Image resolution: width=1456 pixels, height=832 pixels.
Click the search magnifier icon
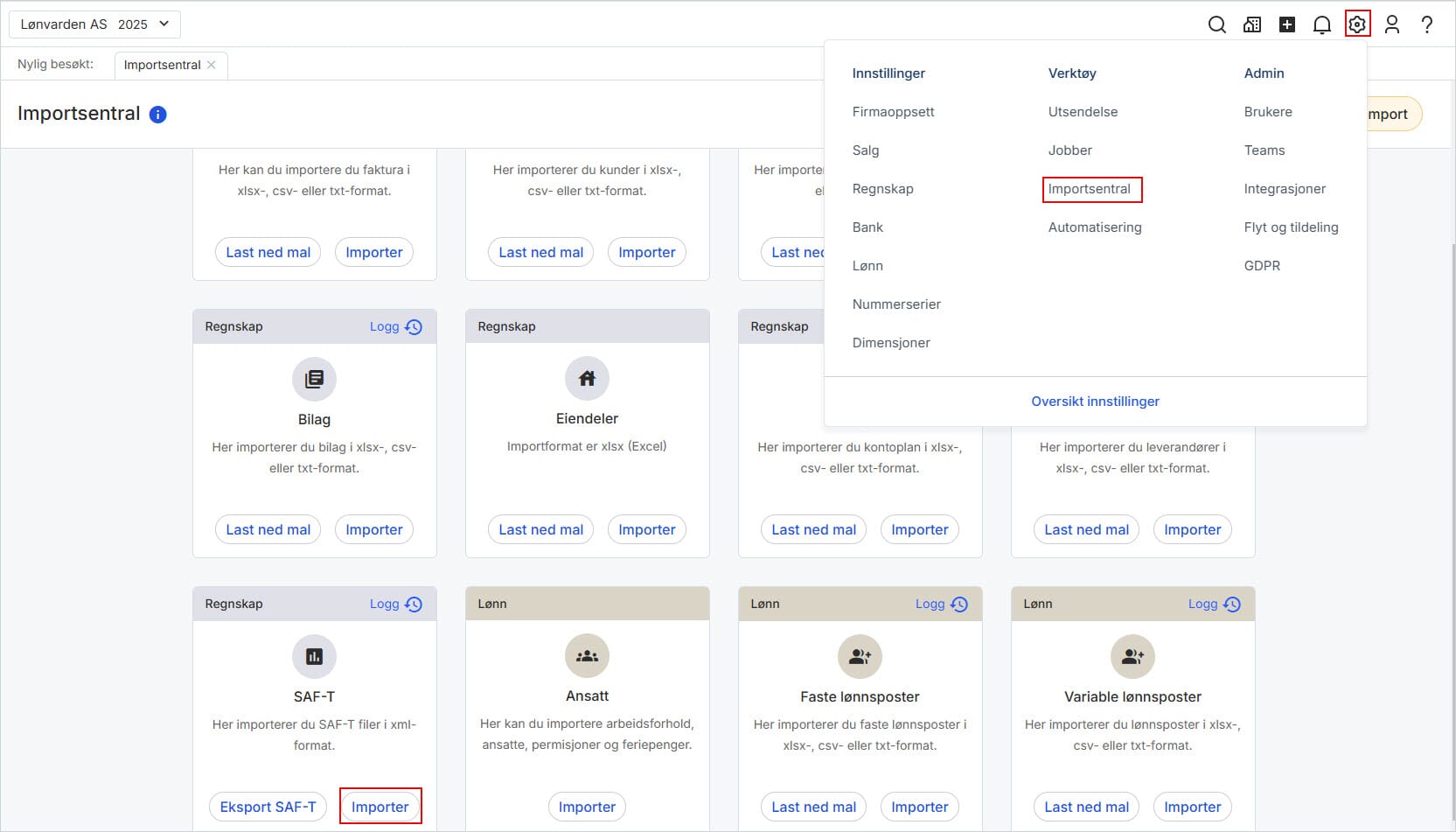tap(1216, 24)
